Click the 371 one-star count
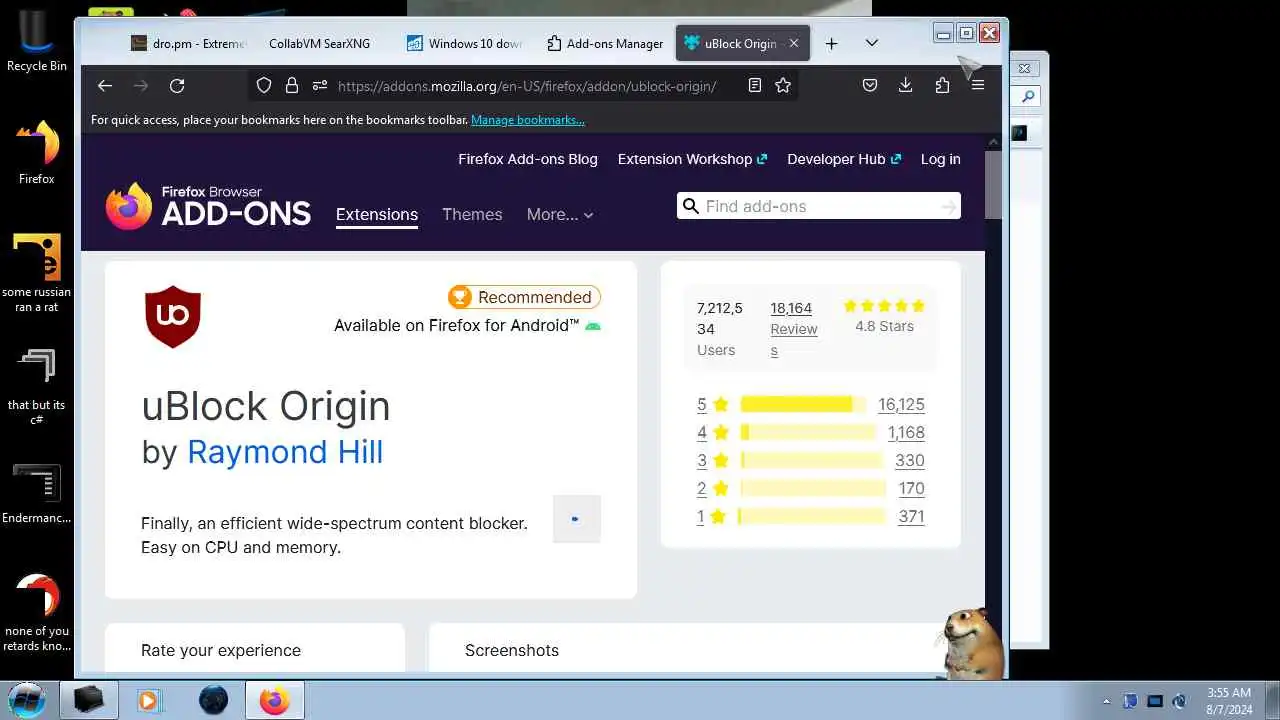 coord(911,516)
